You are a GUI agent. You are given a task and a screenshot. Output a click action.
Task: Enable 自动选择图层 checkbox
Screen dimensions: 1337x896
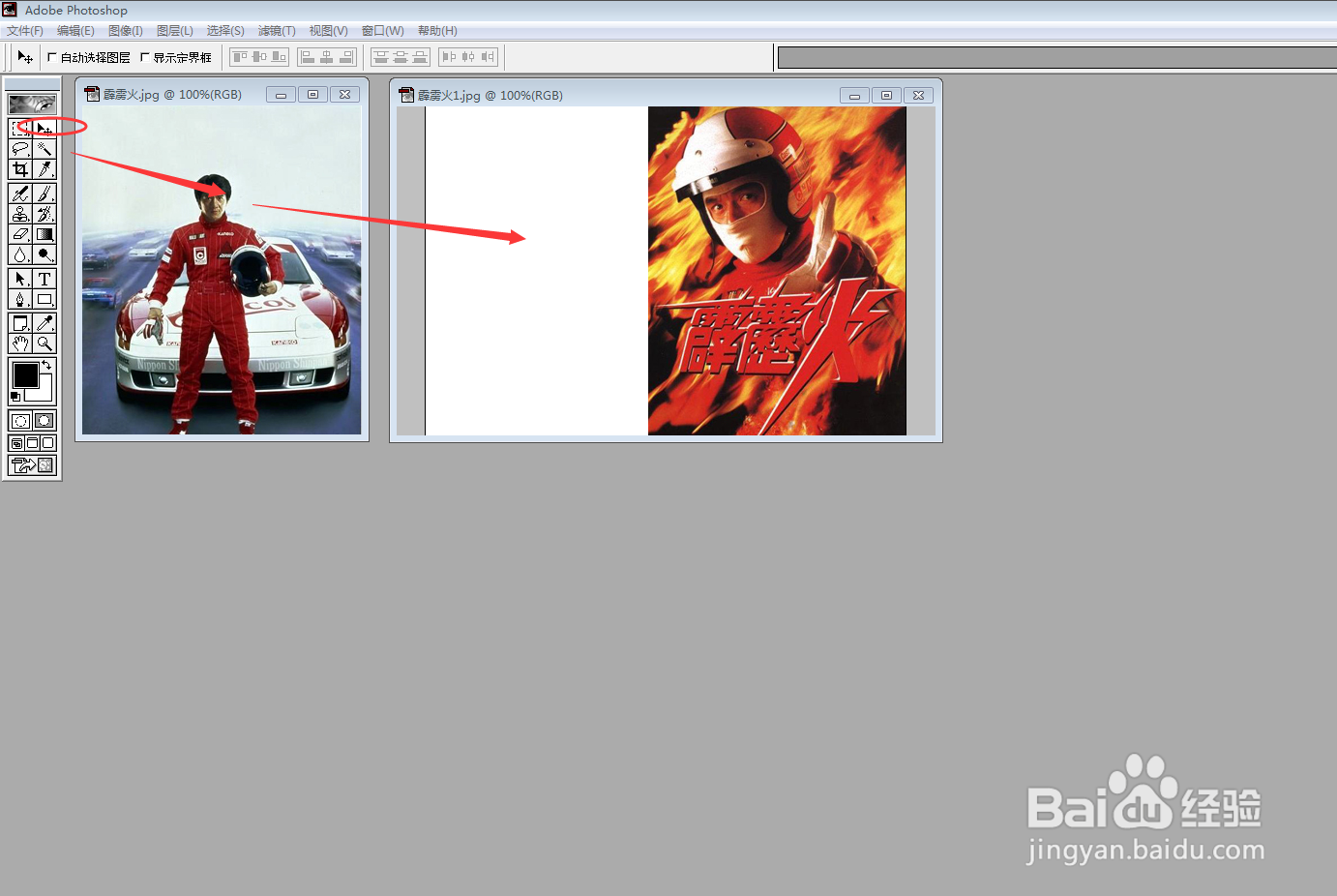tap(52, 57)
